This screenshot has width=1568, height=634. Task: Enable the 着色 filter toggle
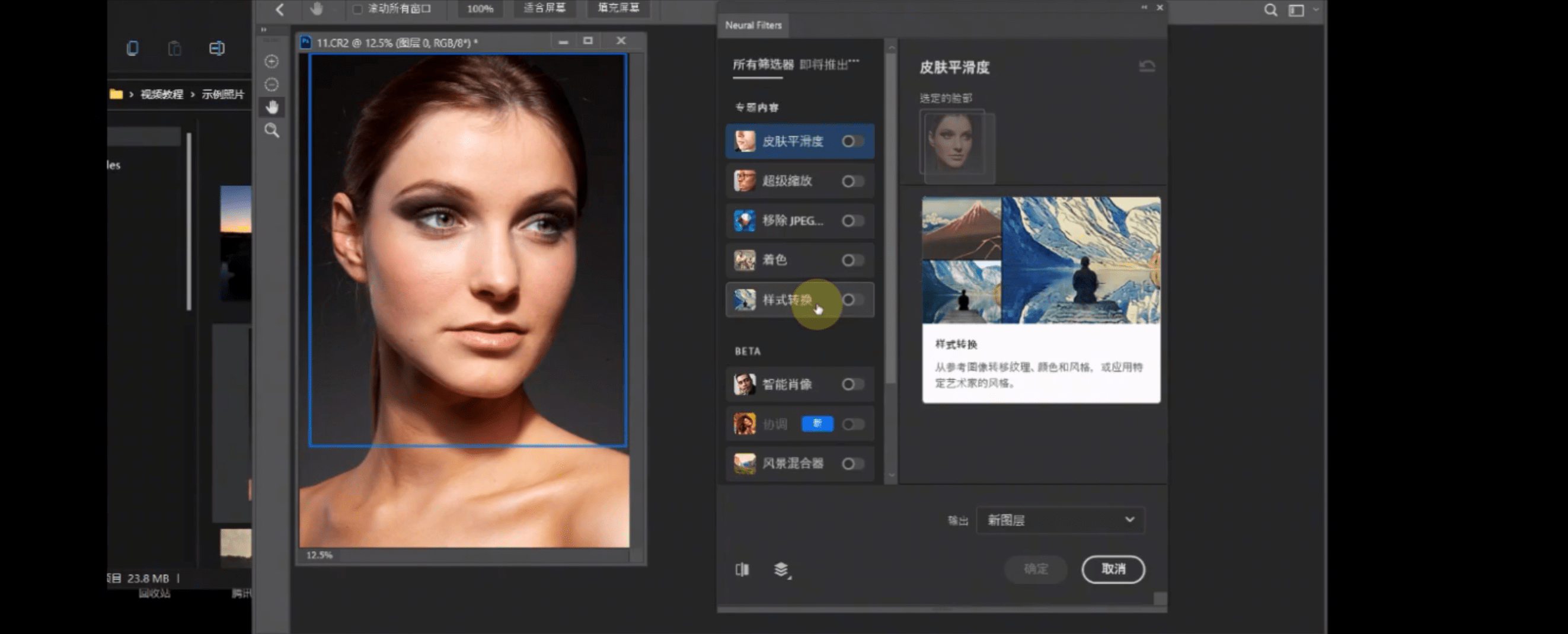click(x=853, y=260)
